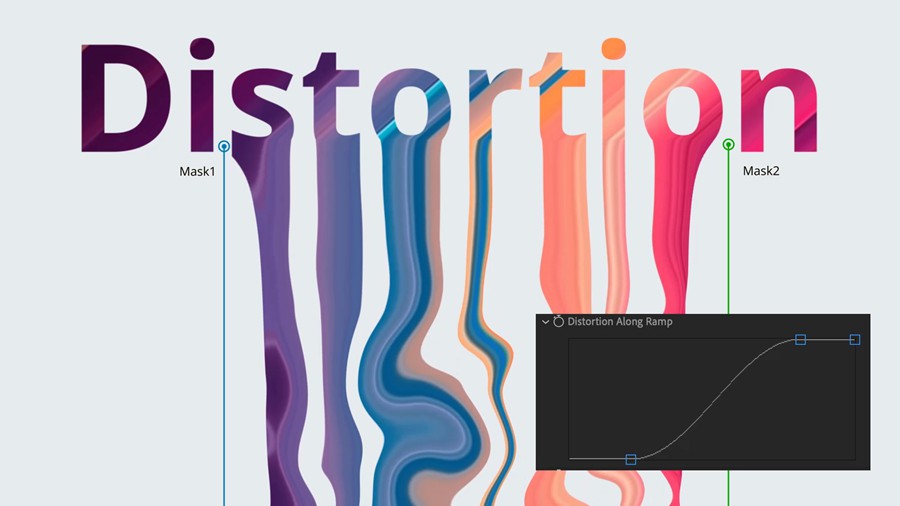Click the rising middle slope of the ramp curve

pyautogui.click(x=715, y=402)
